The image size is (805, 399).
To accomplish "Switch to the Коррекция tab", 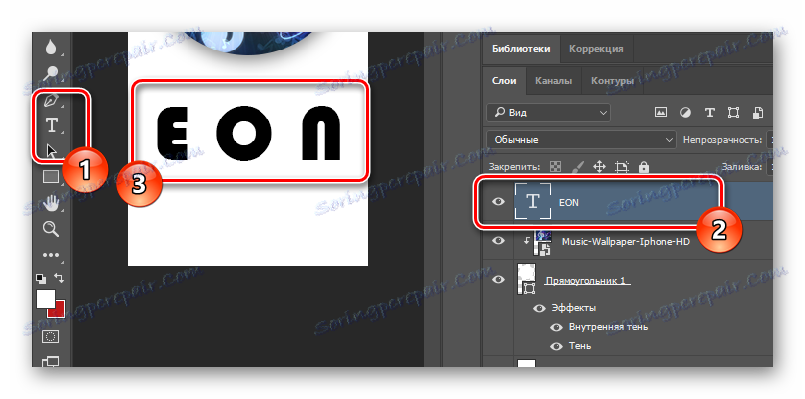I will point(596,49).
